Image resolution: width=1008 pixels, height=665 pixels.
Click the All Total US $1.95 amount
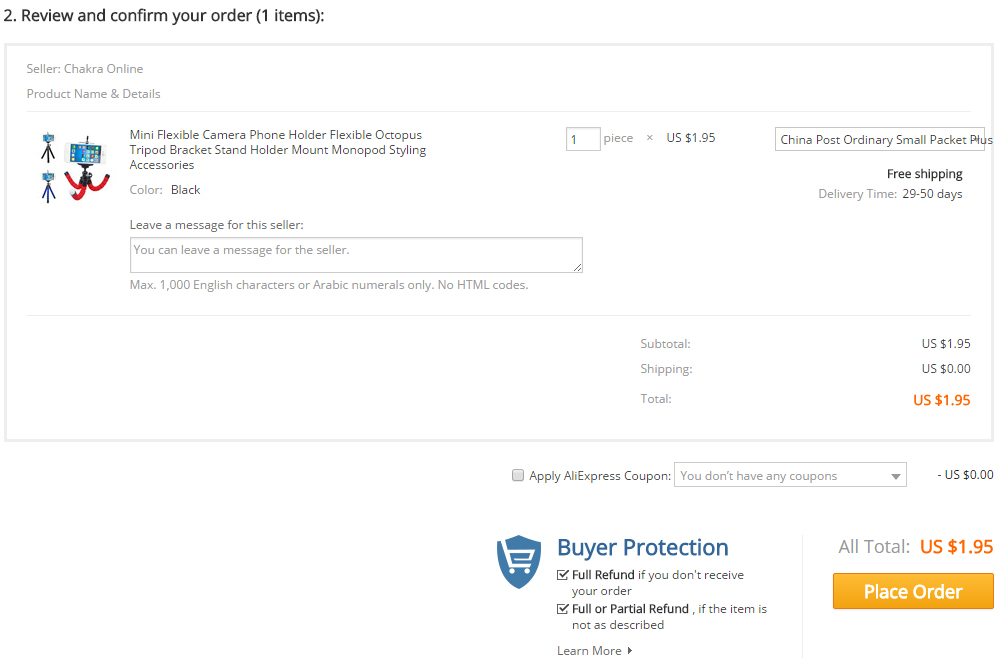956,547
